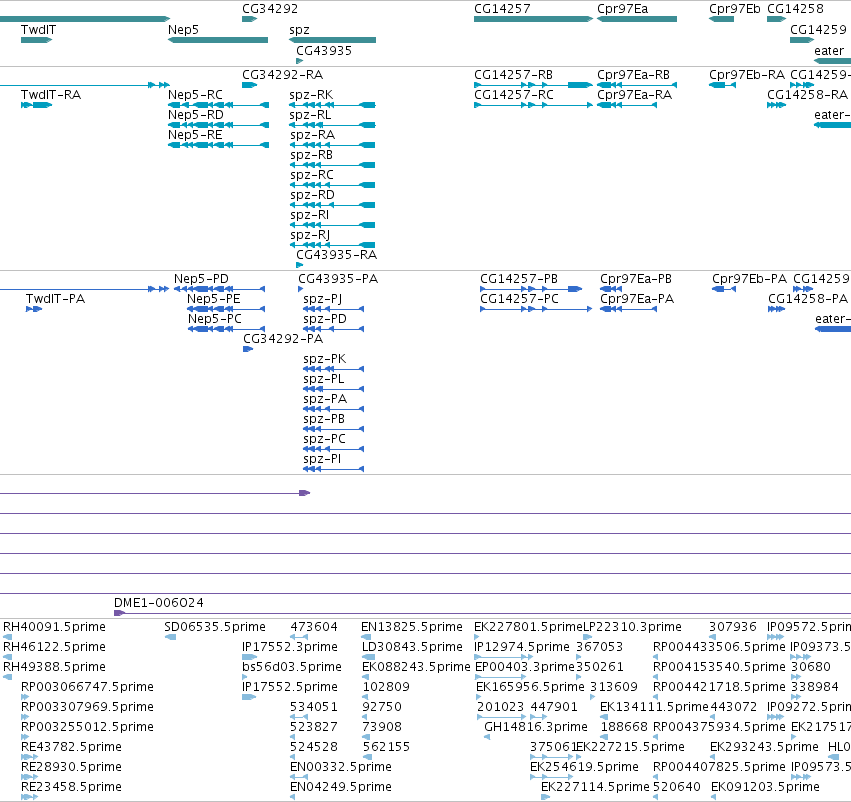Select the CG14258-PA protein label
This screenshot has height=802, width=851.
tap(808, 299)
